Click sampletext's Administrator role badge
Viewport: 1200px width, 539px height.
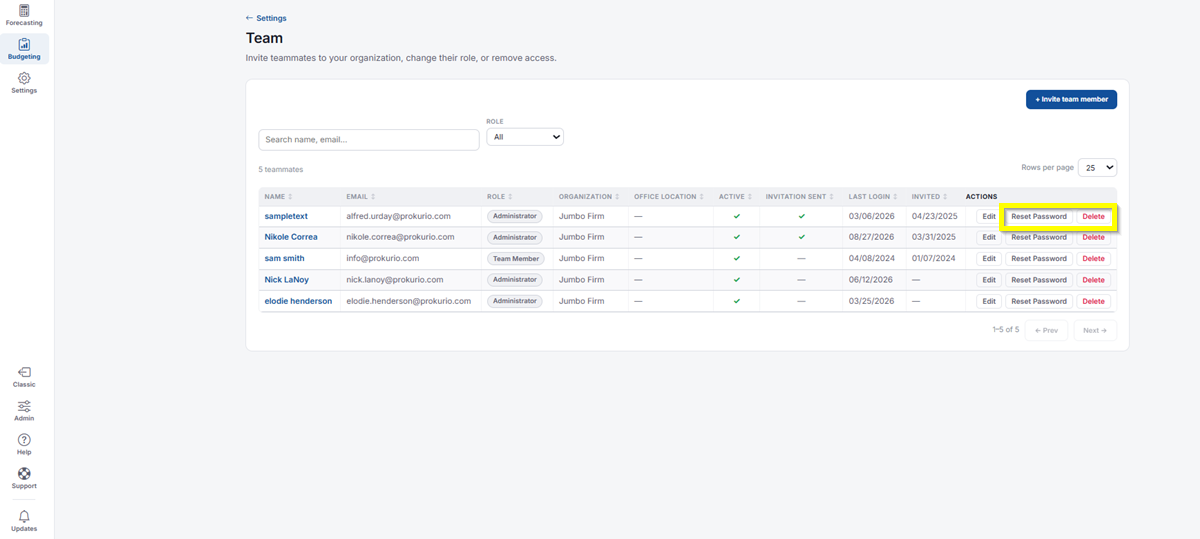pos(514,216)
